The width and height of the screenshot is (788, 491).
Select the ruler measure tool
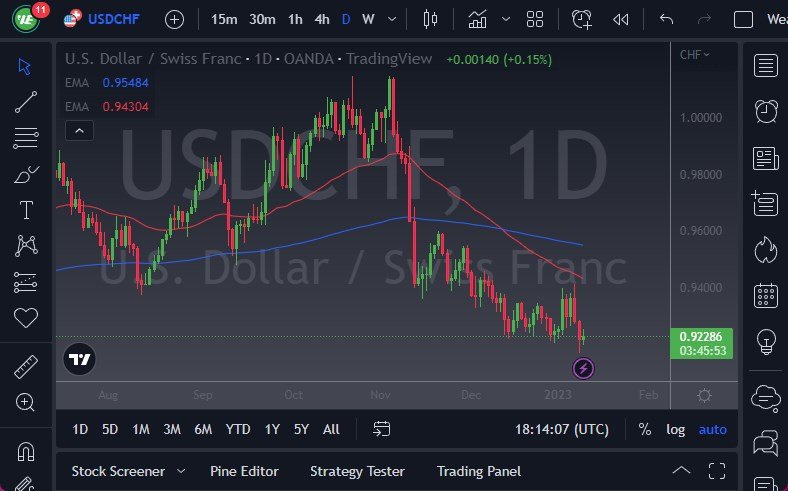(x=26, y=366)
